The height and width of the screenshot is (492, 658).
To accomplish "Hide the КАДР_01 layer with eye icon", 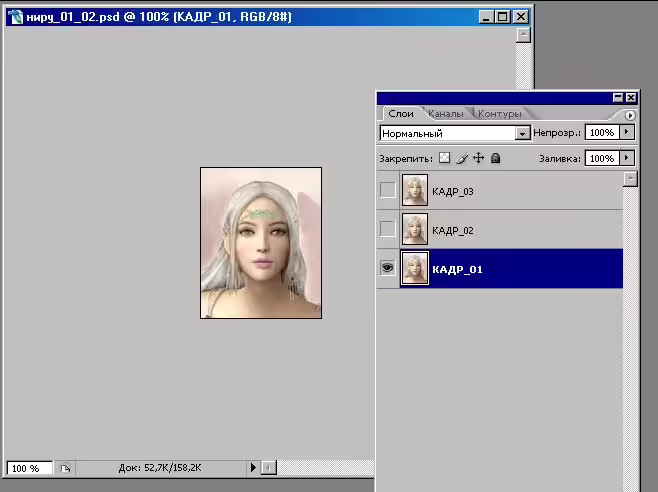I will 387,267.
